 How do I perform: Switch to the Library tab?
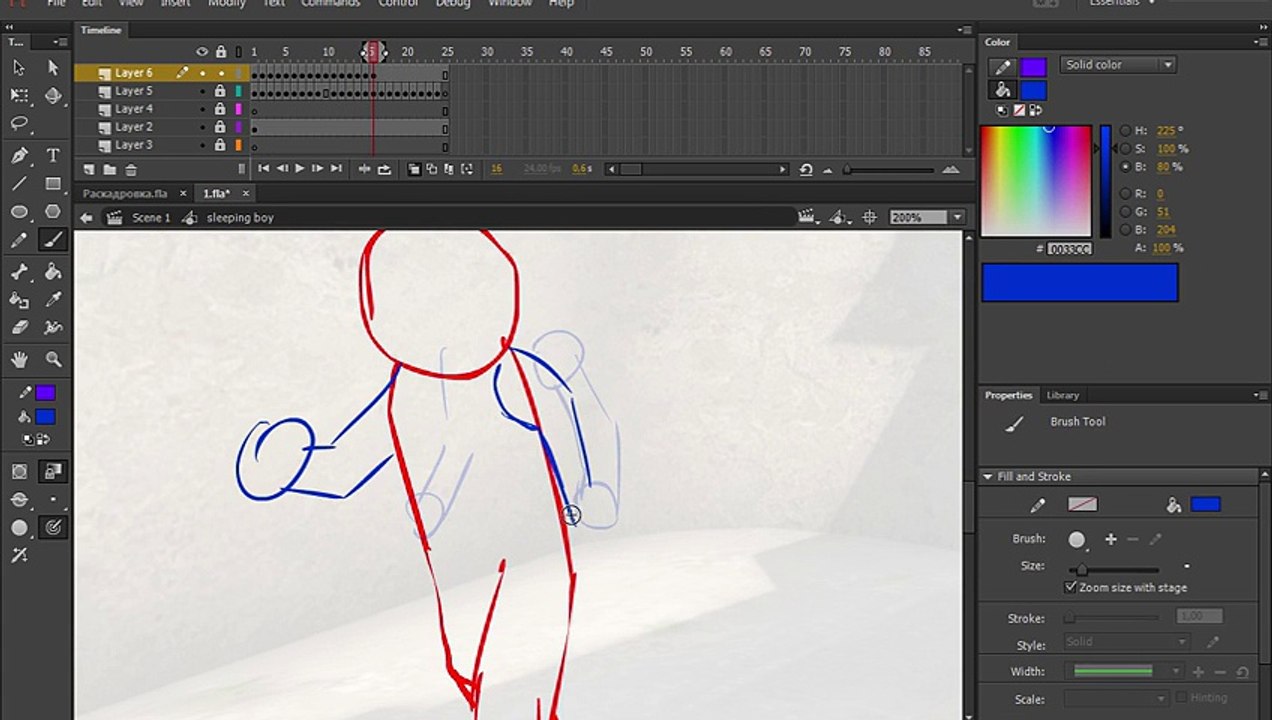[1063, 395]
